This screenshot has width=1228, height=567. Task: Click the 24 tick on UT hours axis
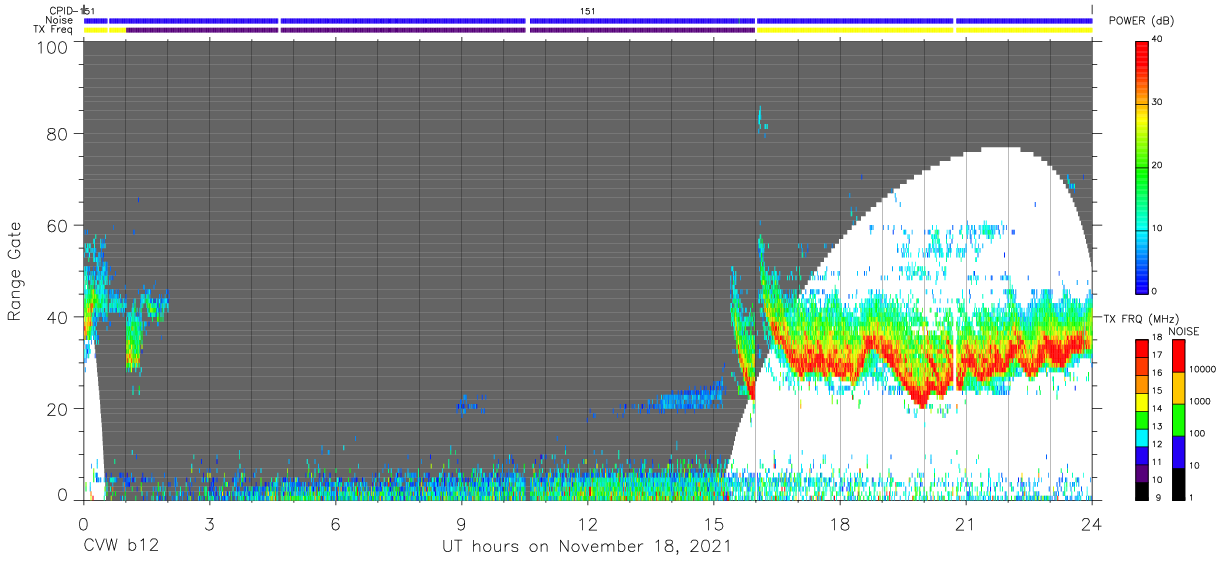point(1092,524)
